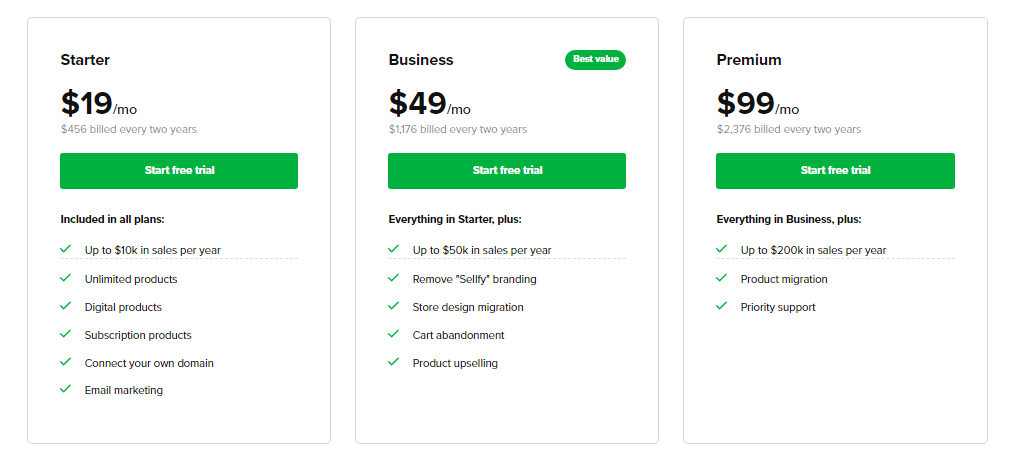
Task: Start free trial for Starter plan
Action: [x=179, y=171]
